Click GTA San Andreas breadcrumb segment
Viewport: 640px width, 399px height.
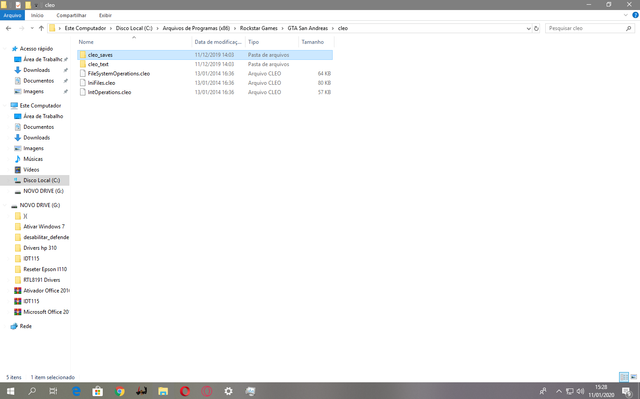tap(307, 28)
